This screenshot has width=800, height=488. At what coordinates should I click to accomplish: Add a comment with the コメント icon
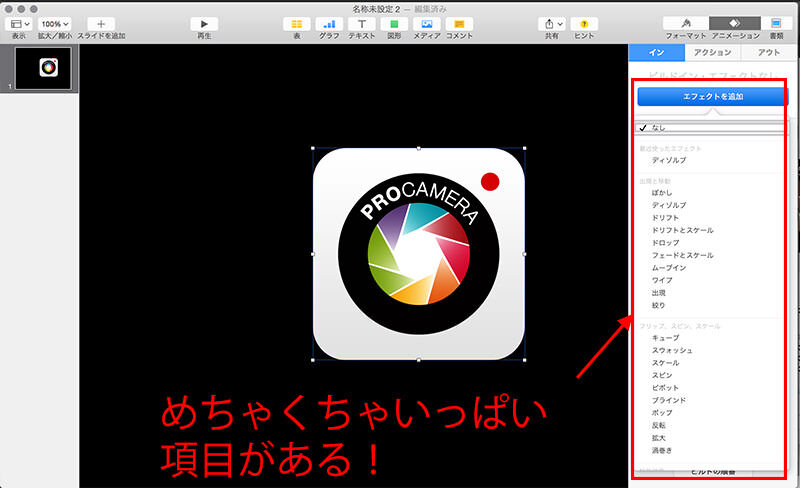point(459,24)
